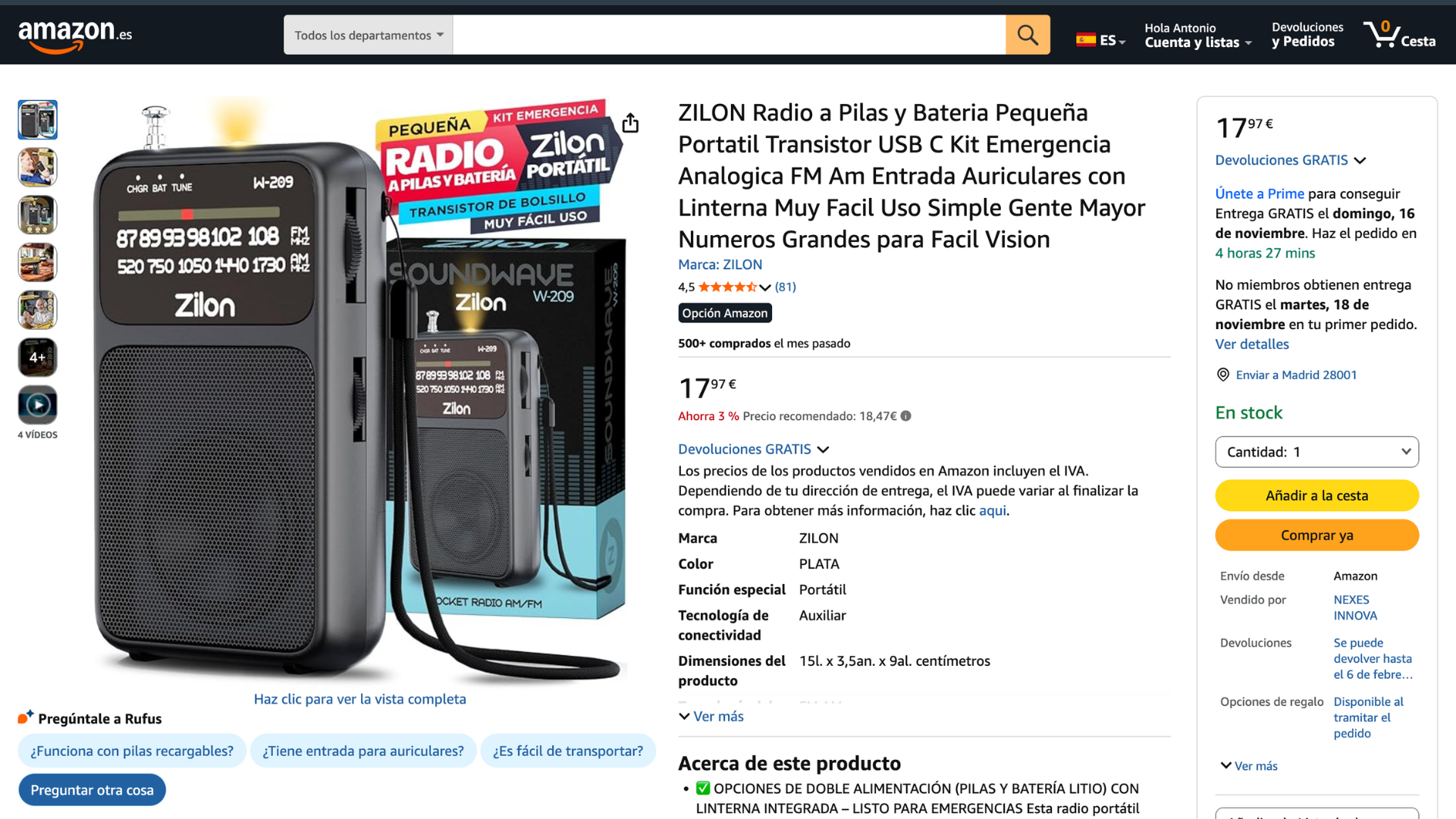Click the share icon above product image
Screen dimensions: 1456x819
tap(630, 123)
